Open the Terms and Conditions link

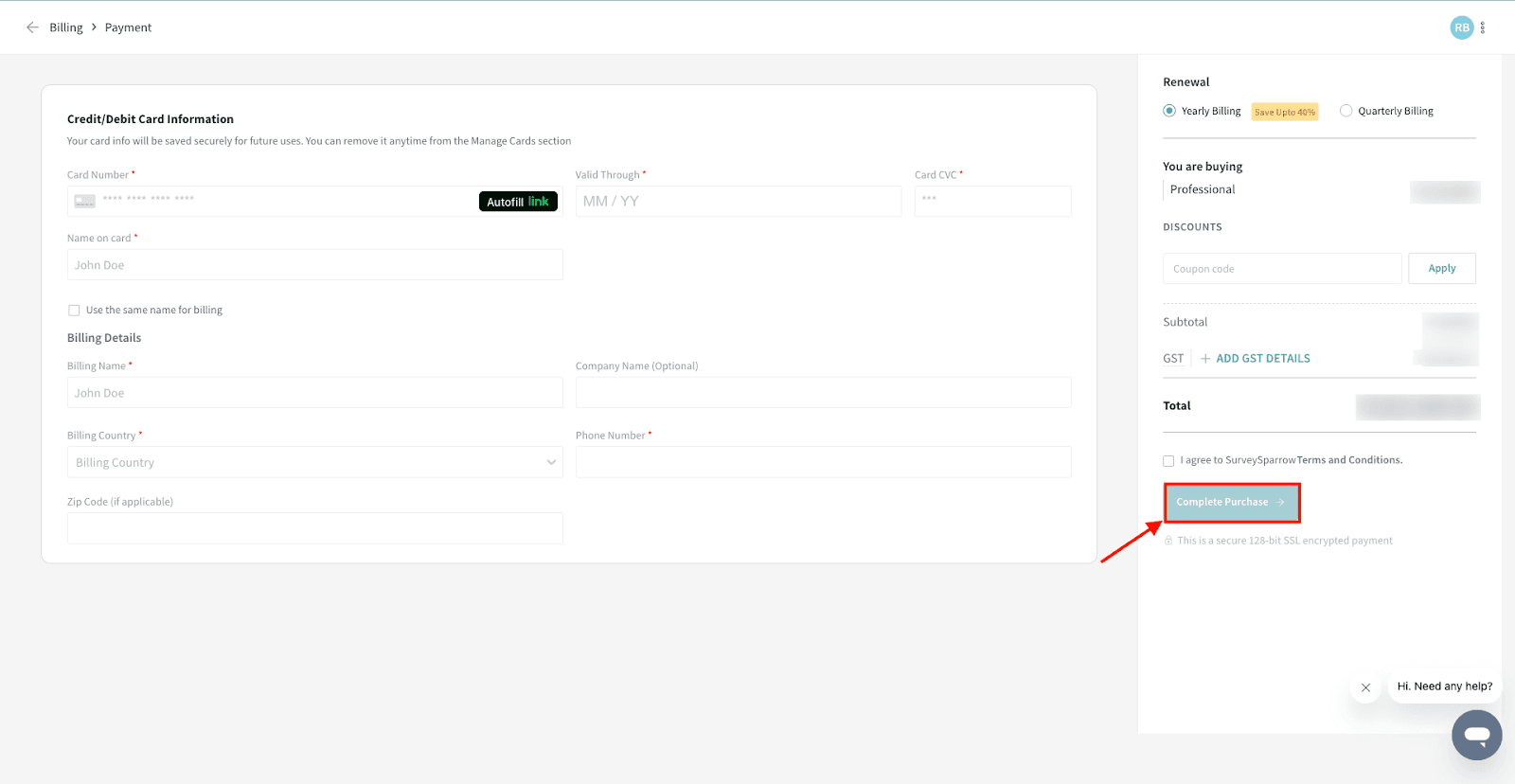pos(1349,460)
